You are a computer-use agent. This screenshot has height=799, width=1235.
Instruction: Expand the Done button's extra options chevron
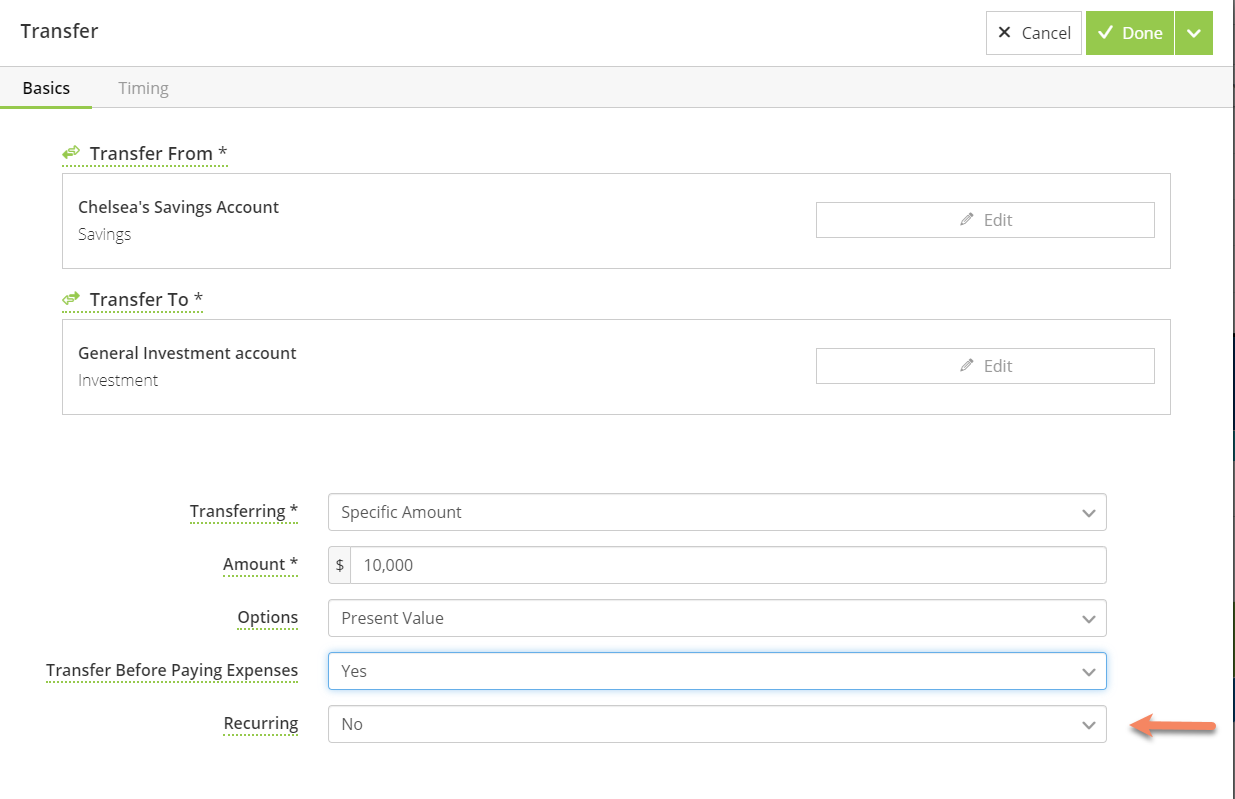click(x=1194, y=32)
